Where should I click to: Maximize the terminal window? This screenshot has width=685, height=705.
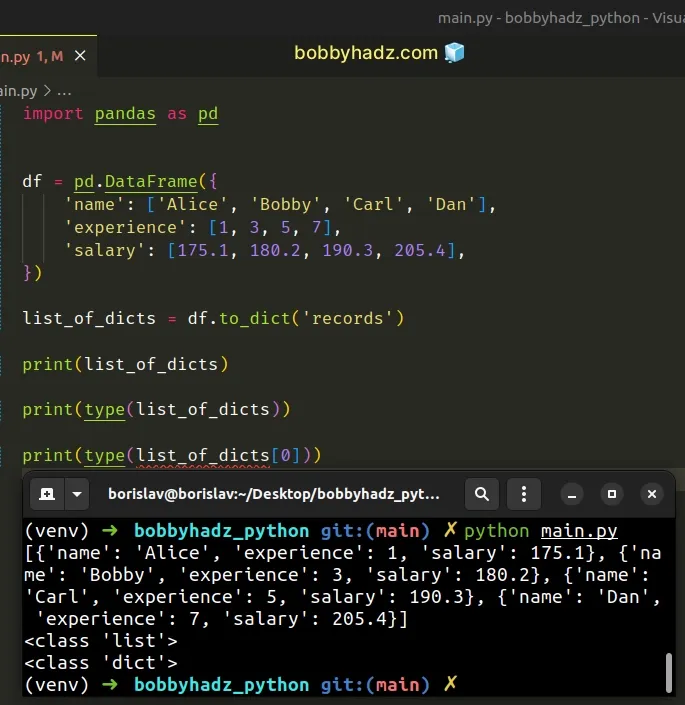612,494
